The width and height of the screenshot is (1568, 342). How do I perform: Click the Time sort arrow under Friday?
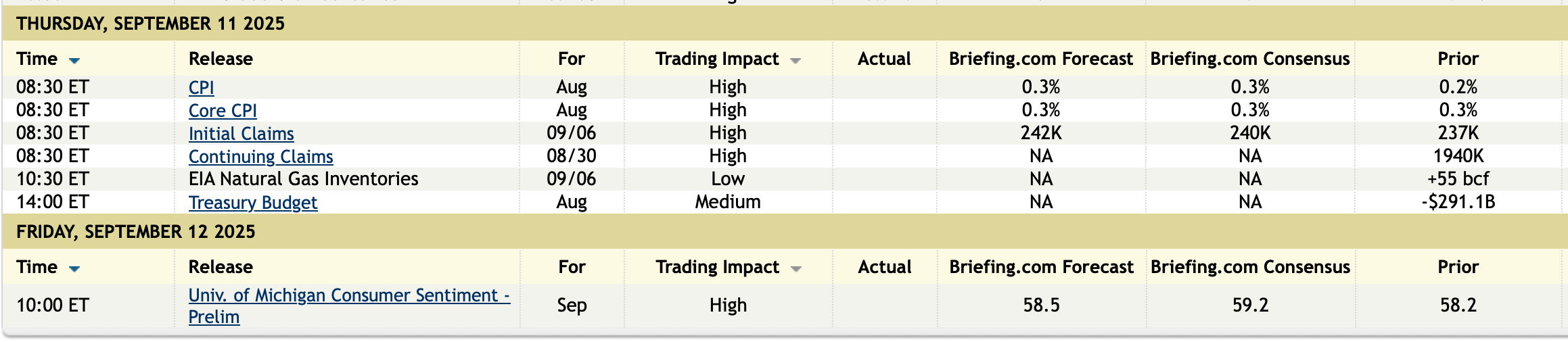74,268
